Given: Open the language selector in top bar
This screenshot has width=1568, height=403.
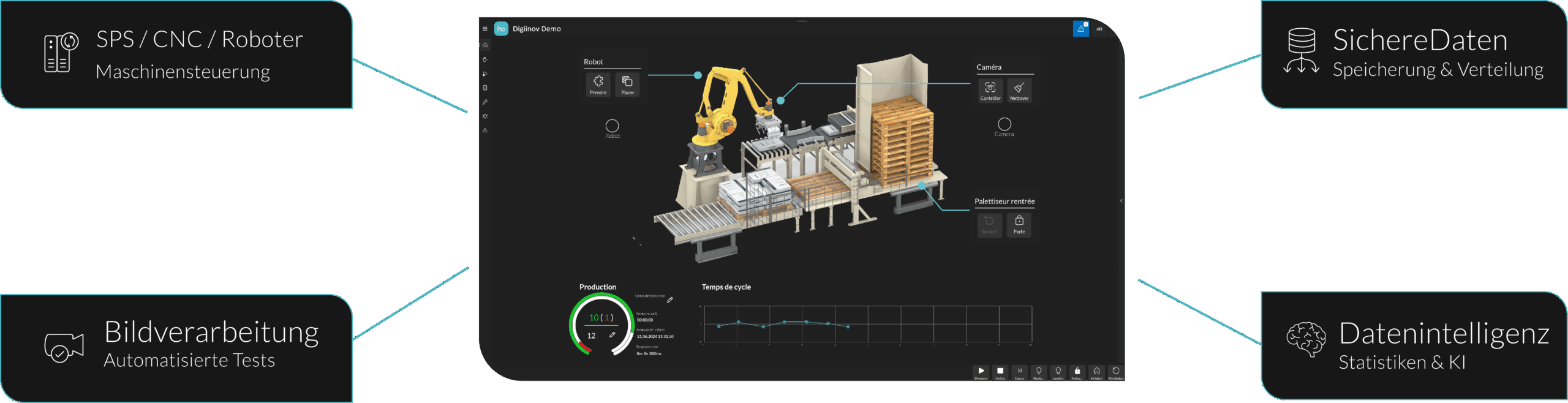Looking at the screenshot, I should (x=1099, y=29).
